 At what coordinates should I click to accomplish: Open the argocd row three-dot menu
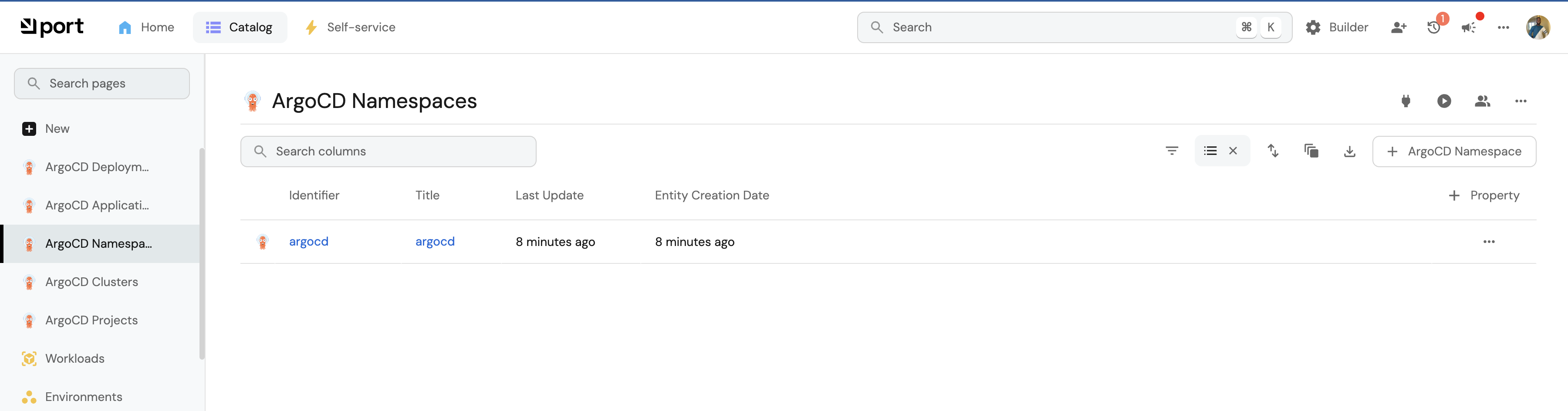click(x=1489, y=242)
